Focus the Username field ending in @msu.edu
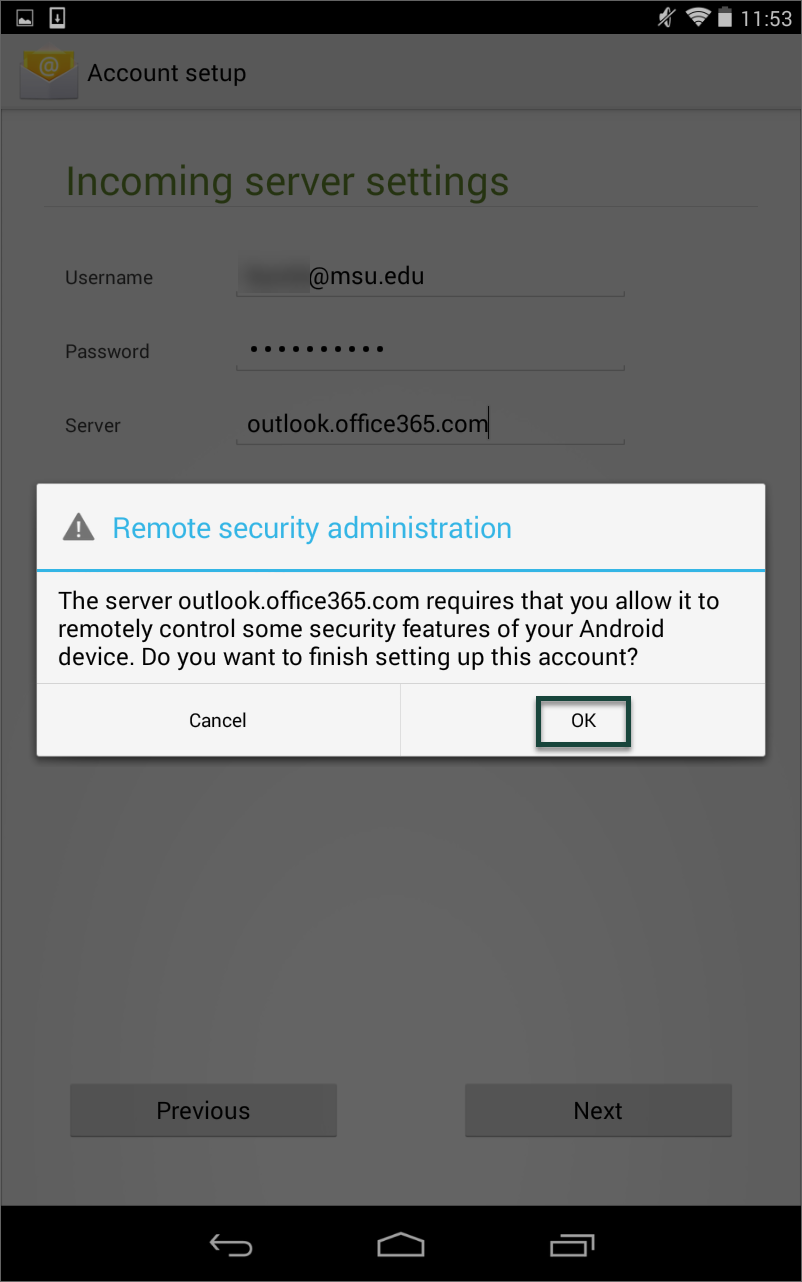Viewport: 802px width, 1282px height. (x=430, y=277)
